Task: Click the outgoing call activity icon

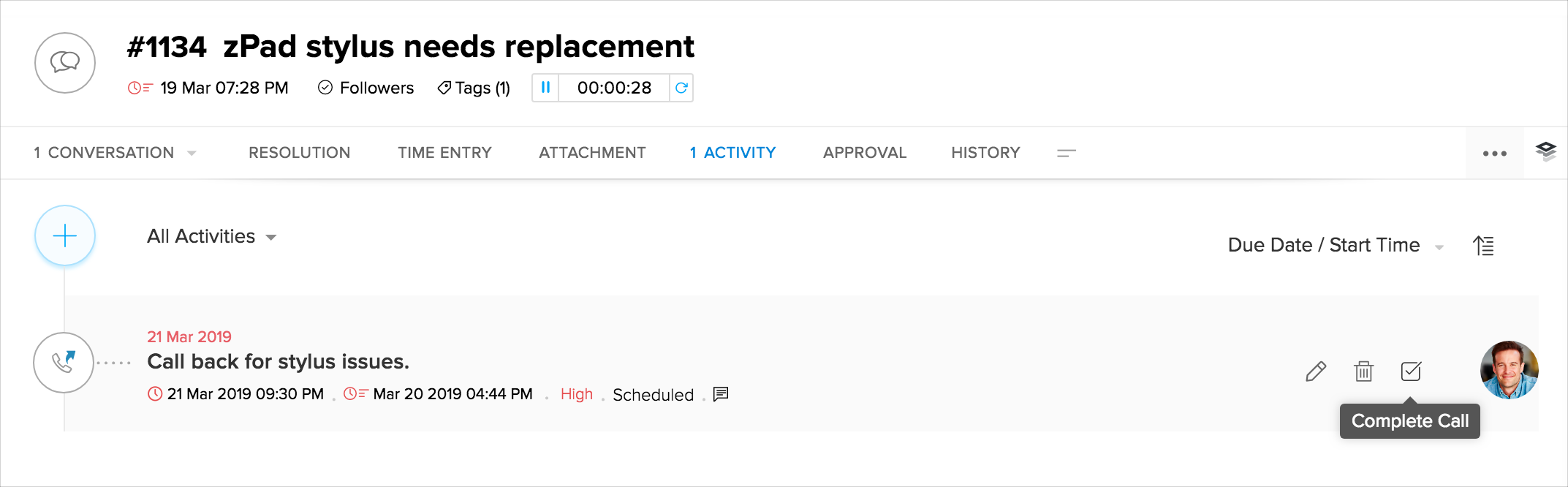Action: 64,363
